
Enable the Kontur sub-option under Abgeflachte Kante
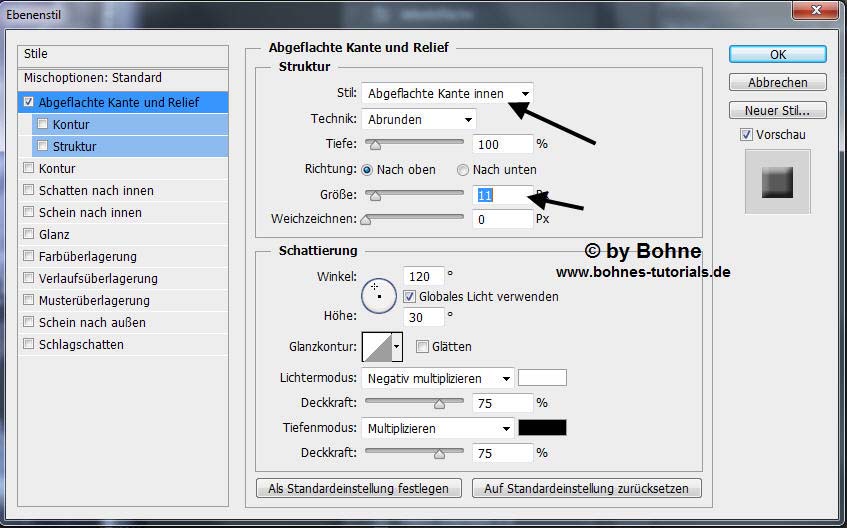click(42, 125)
